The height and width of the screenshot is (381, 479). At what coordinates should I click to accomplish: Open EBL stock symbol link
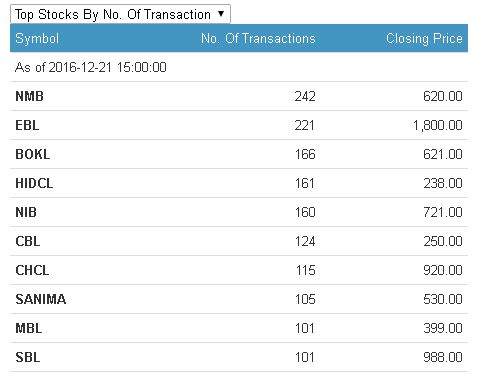click(x=27, y=125)
